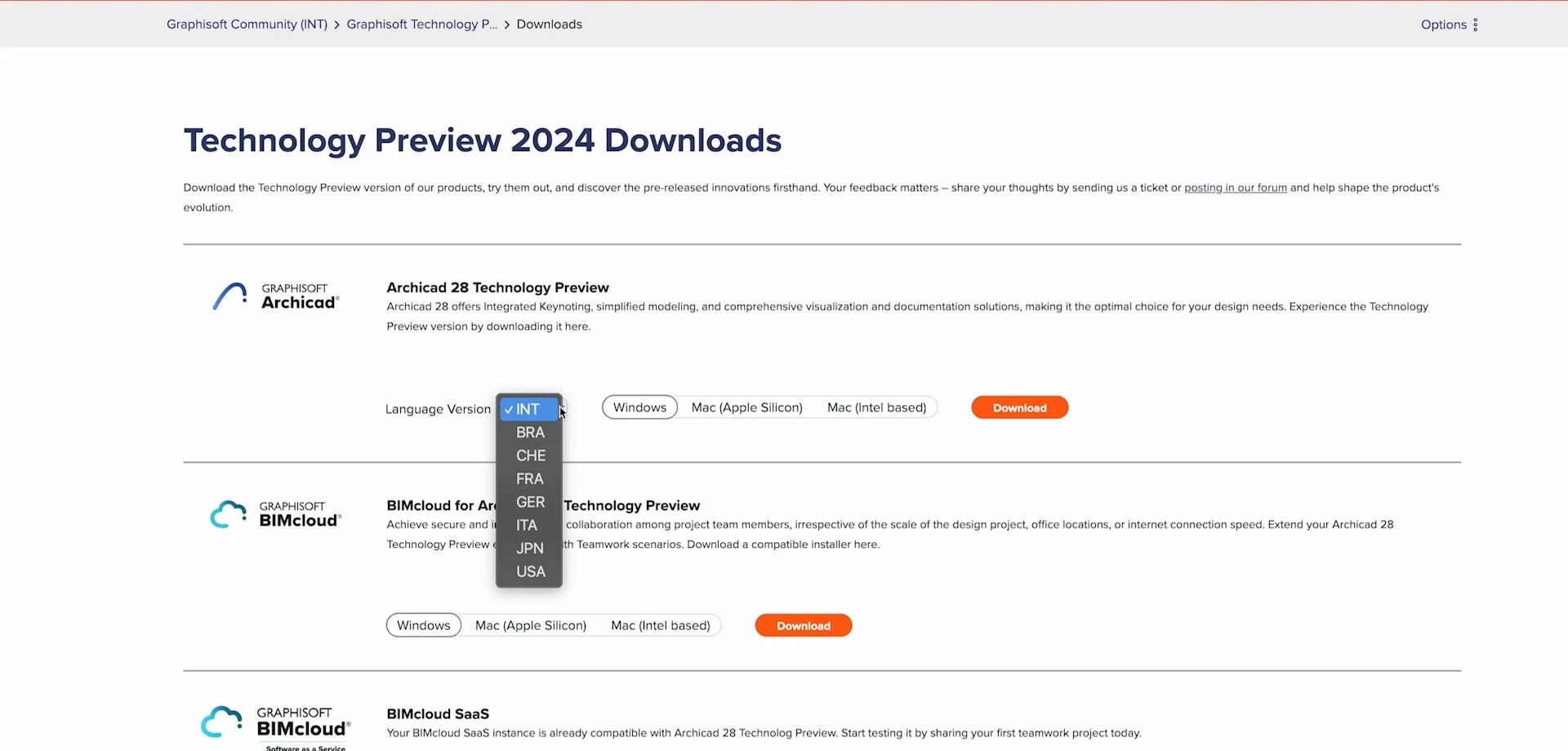Click the Archicad 28 Technology Preview heading
The image size is (1568, 751).
(x=497, y=287)
